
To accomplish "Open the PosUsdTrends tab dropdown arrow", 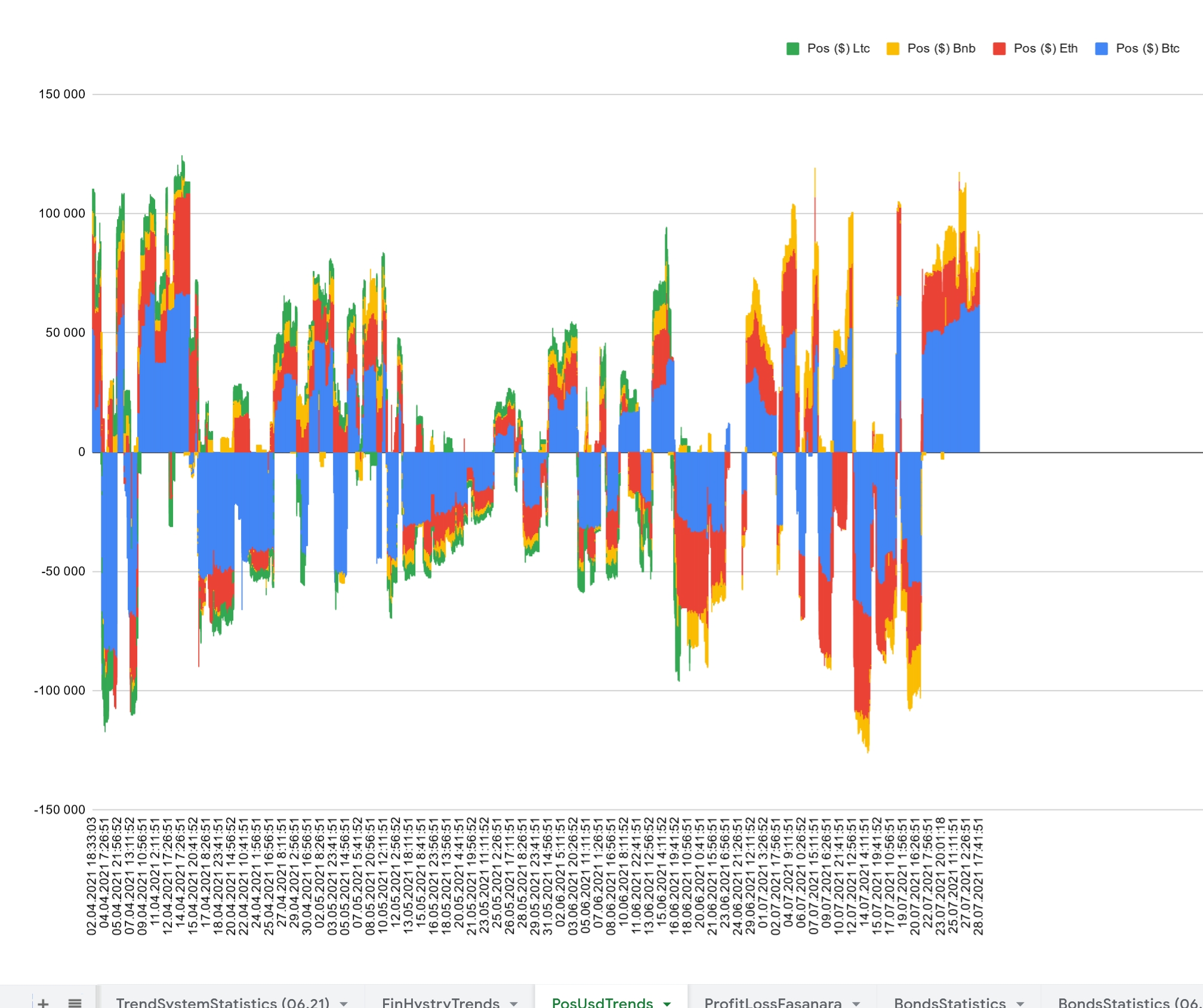I will click(x=667, y=1004).
